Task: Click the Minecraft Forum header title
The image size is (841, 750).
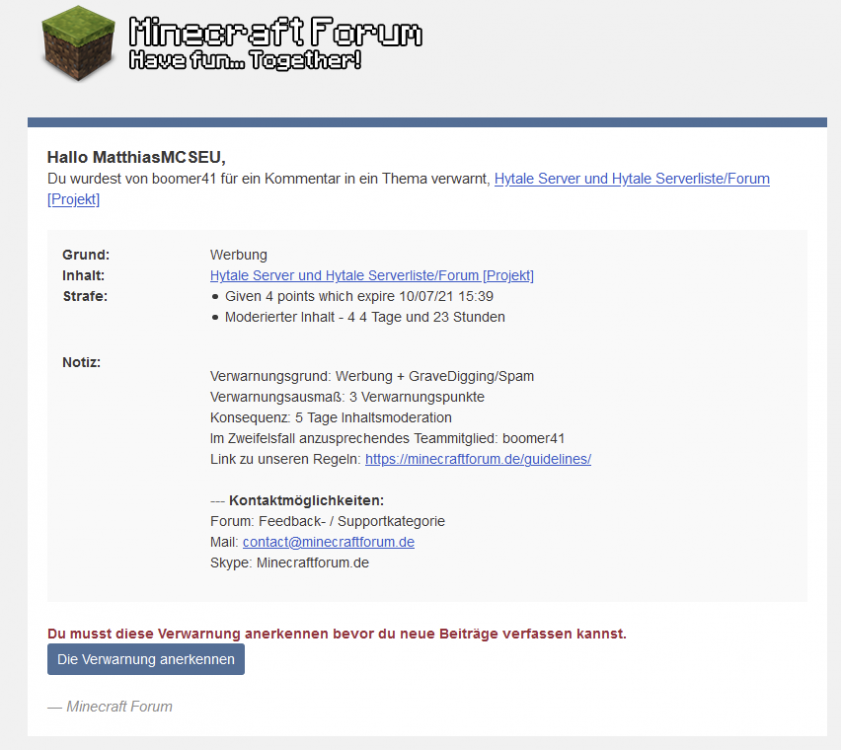Action: coord(276,32)
